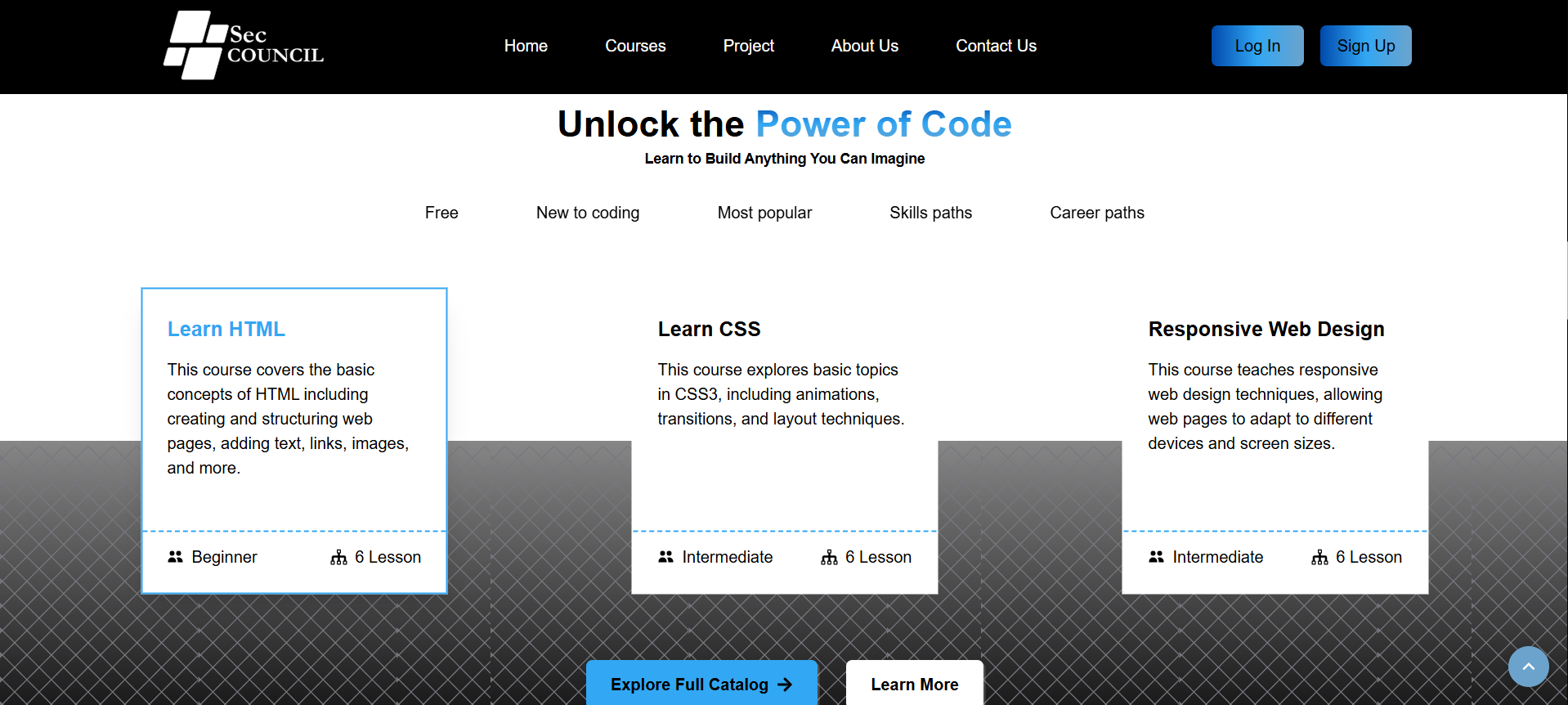Viewport: 1568px width, 705px height.
Task: Click the arrow on Explore Full Catalog
Action: [785, 685]
